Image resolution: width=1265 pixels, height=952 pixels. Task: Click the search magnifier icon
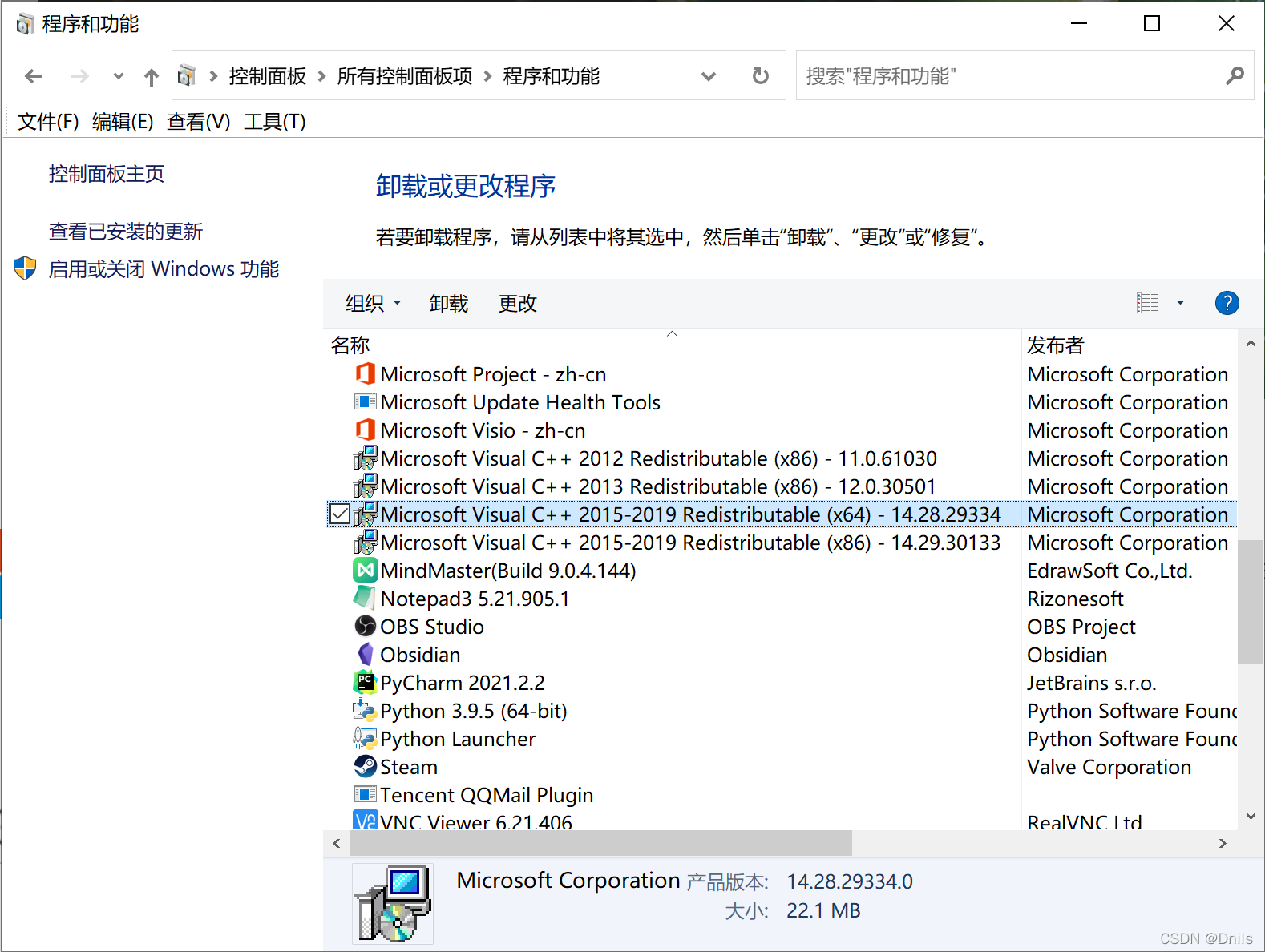point(1235,75)
